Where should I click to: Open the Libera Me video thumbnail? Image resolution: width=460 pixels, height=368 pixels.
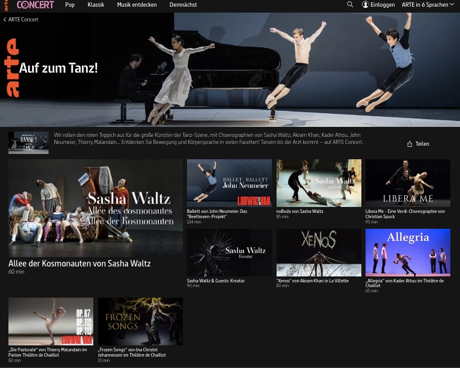(x=408, y=183)
